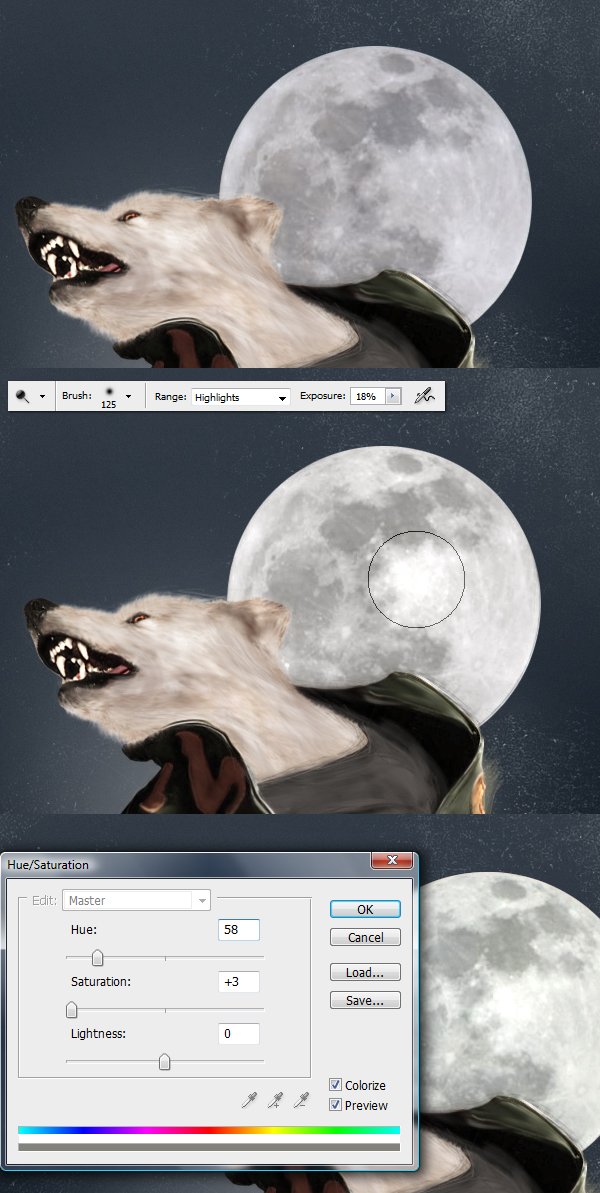Open the Exposure slider arrow button
Viewport: 600px width, 1193px height.
point(393,396)
